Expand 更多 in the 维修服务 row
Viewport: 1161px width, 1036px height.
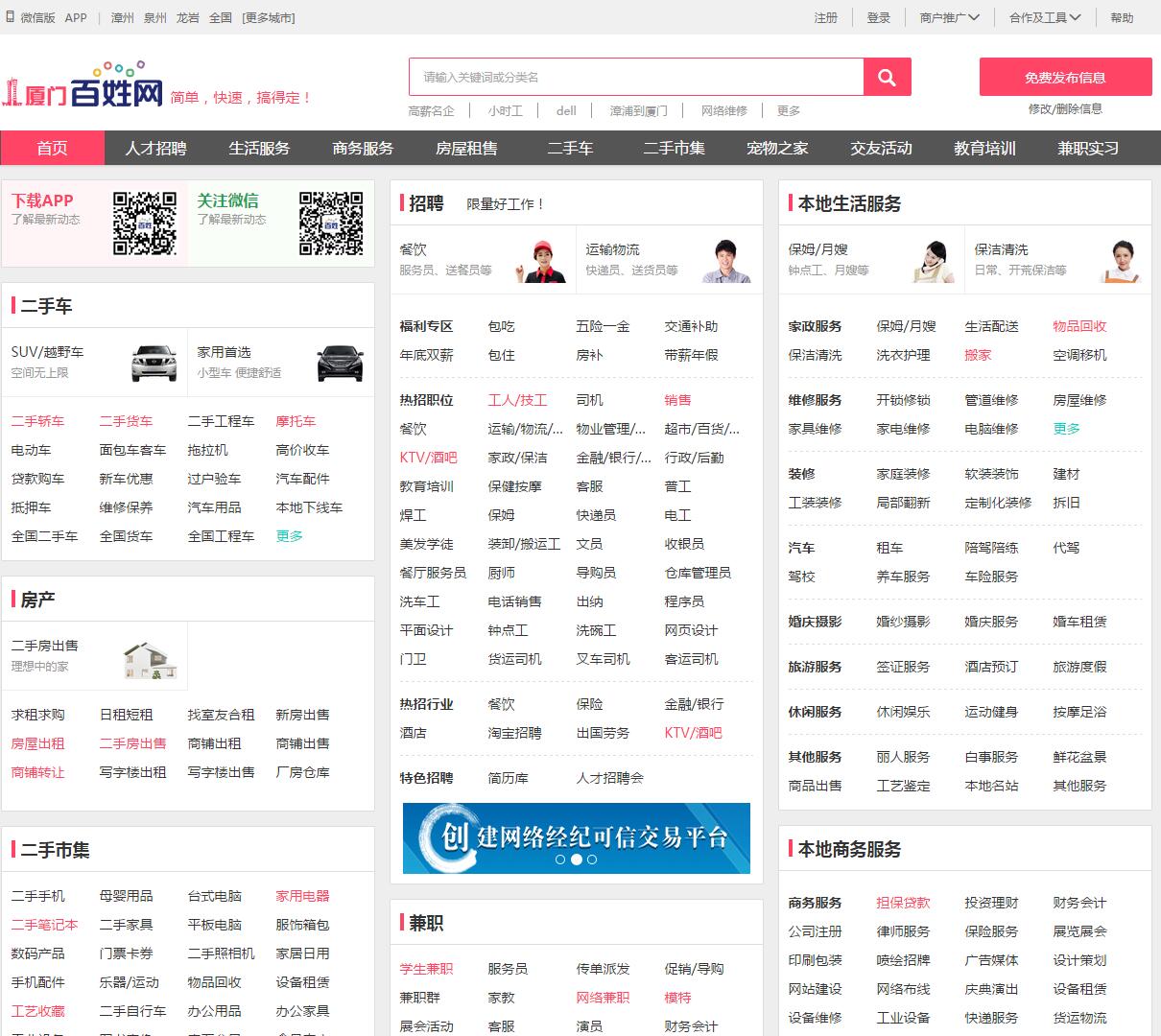(1067, 429)
